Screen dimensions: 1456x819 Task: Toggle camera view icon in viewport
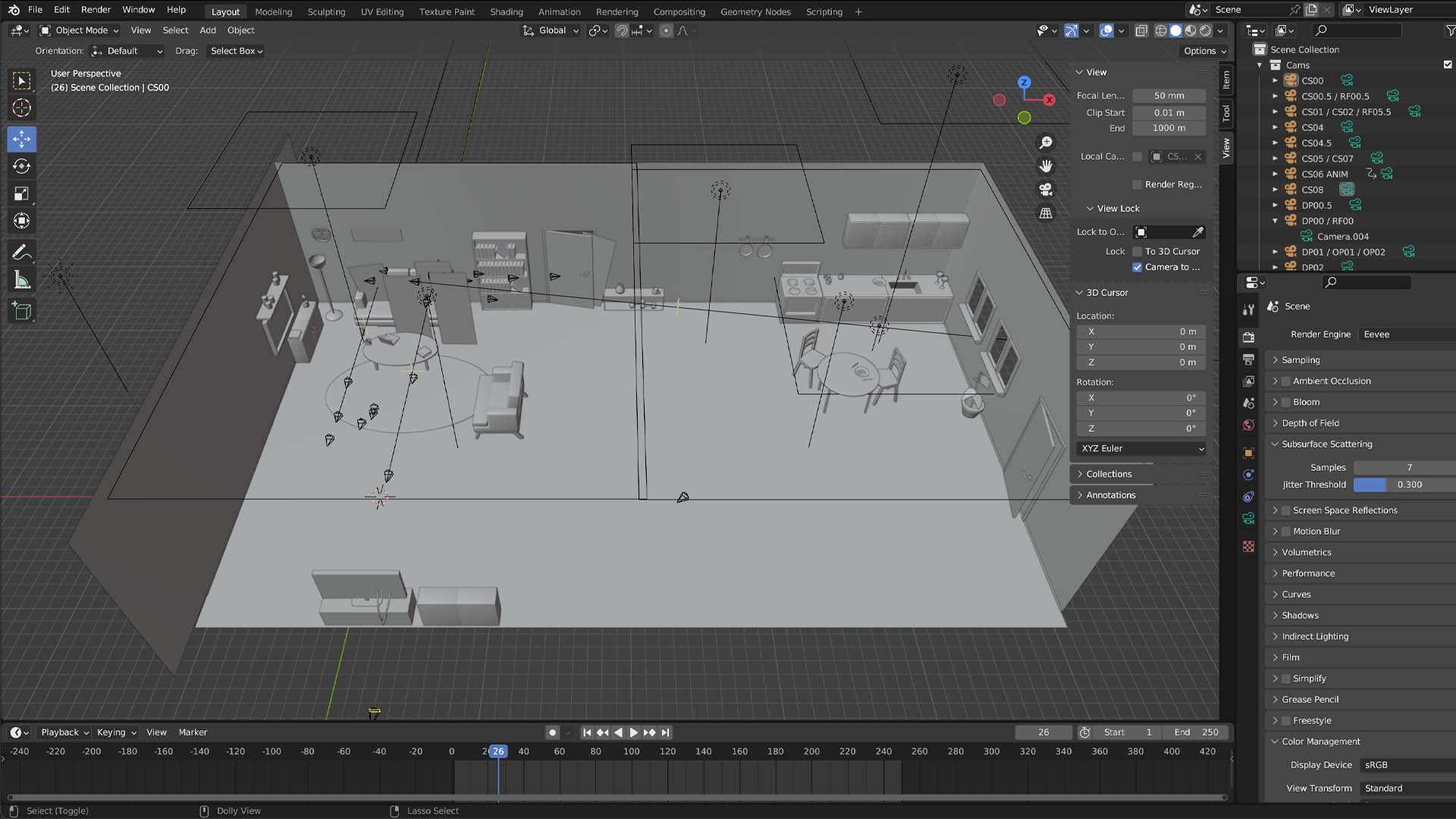point(1046,190)
